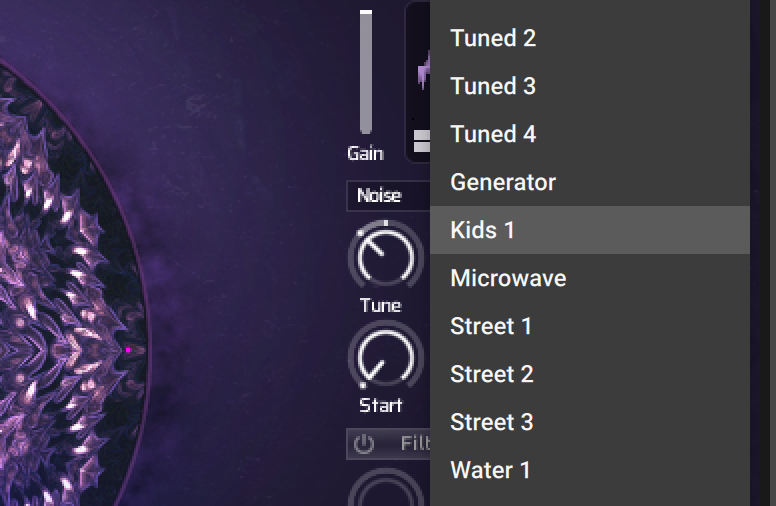Choose Water 1 noise sample
776x506 pixels.
[589, 470]
